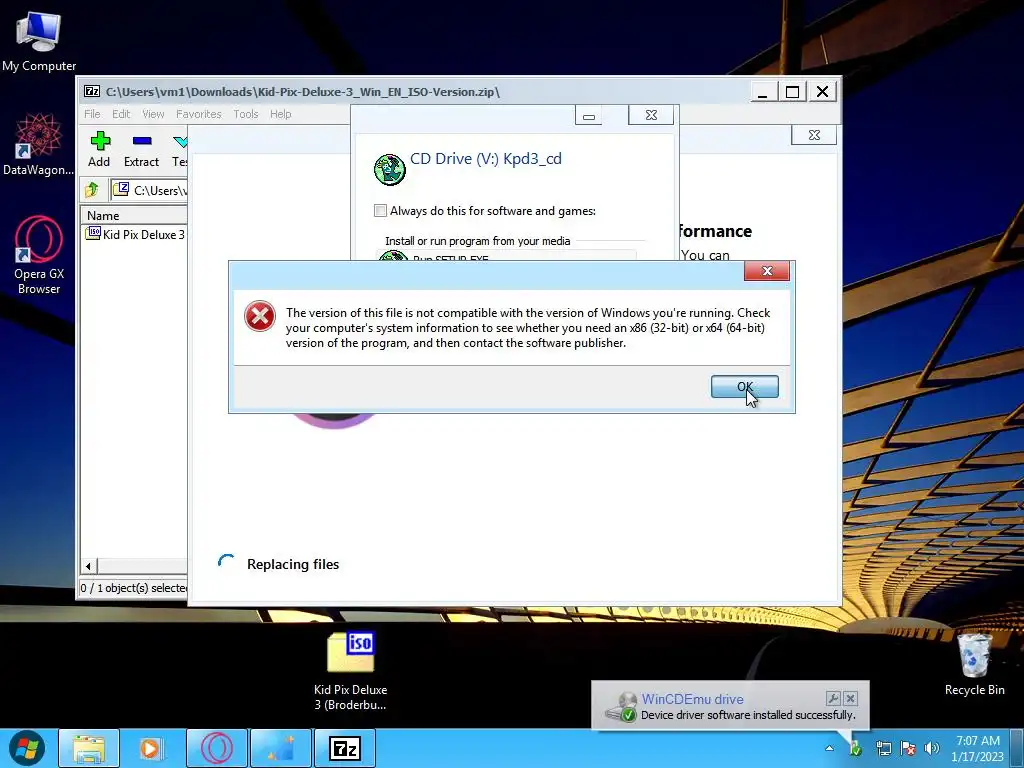This screenshot has width=1024, height=768.
Task: Close the error dialog with red X
Action: [767, 271]
